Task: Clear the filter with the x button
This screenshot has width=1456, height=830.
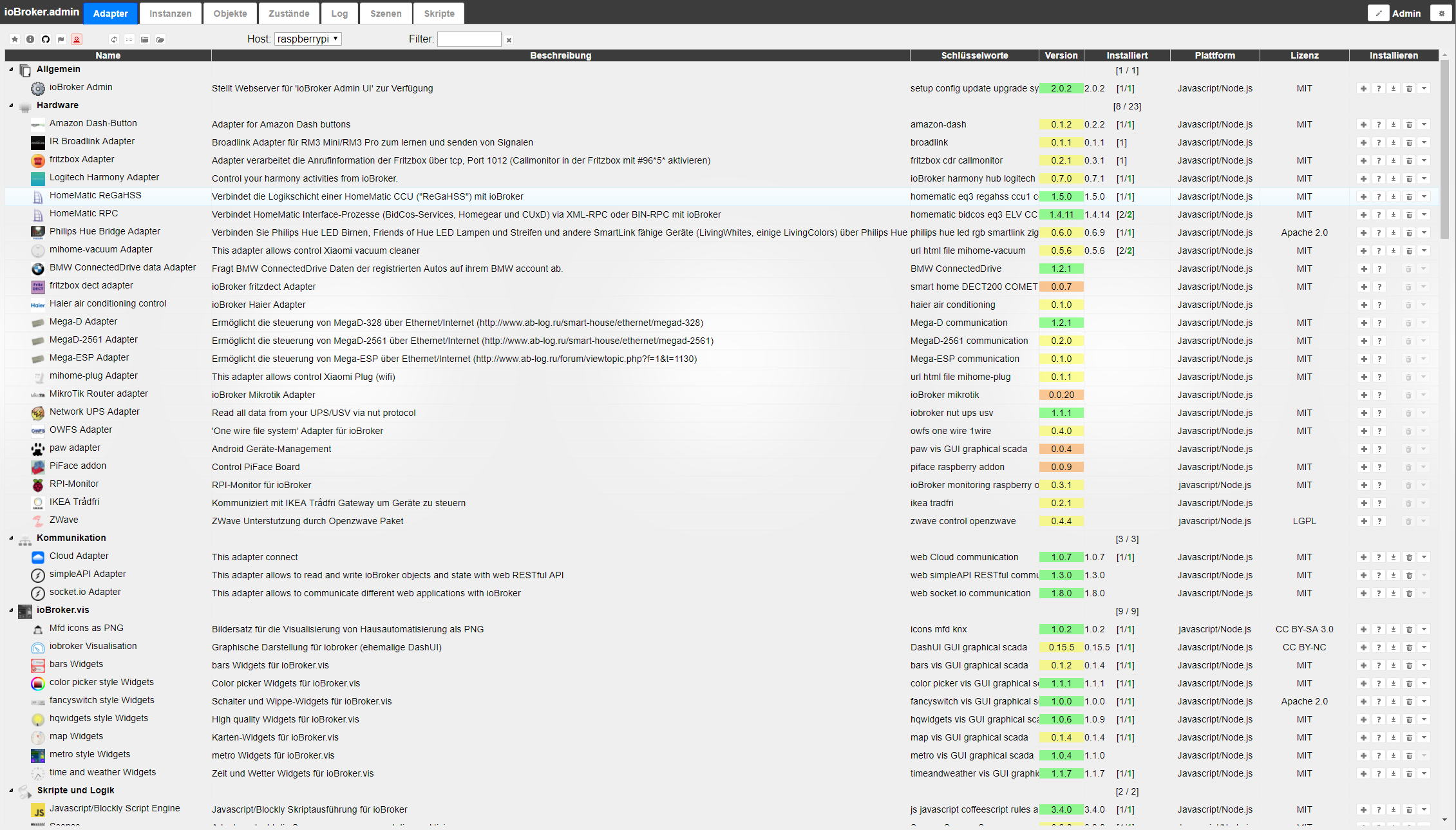Action: 509,40
